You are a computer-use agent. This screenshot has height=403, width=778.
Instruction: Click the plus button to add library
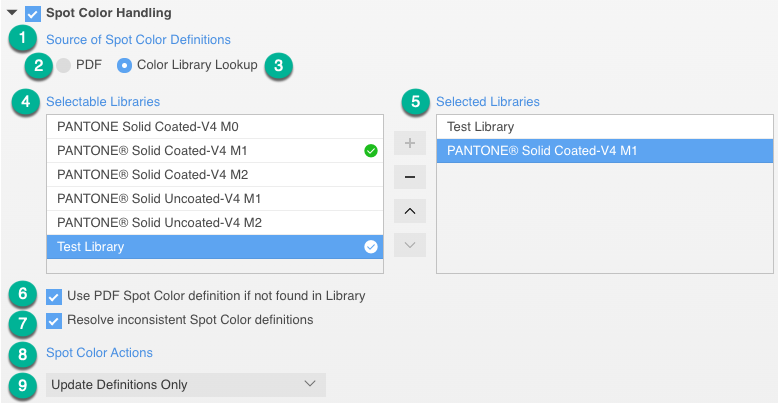[410, 143]
